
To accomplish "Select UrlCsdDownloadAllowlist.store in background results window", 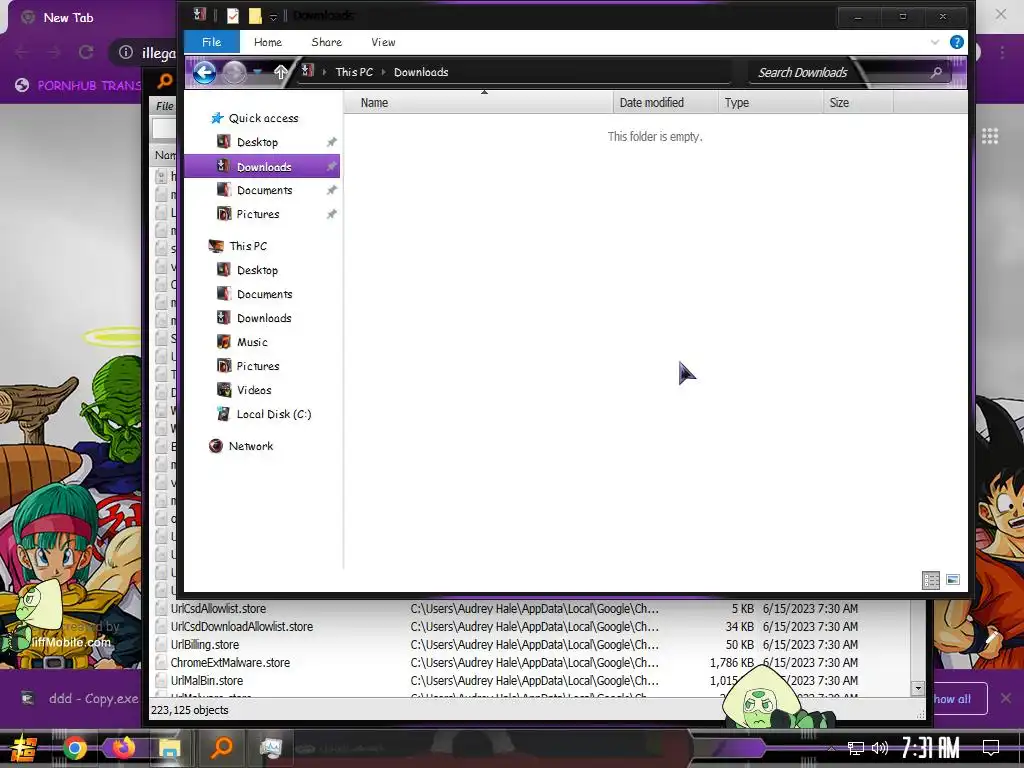I will click(x=242, y=626).
